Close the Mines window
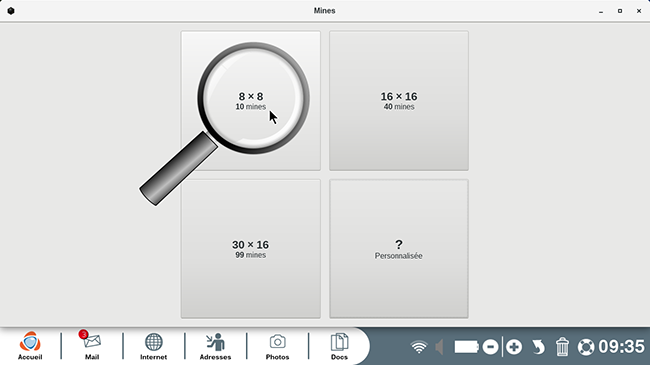The height and width of the screenshot is (365, 650). point(639,11)
